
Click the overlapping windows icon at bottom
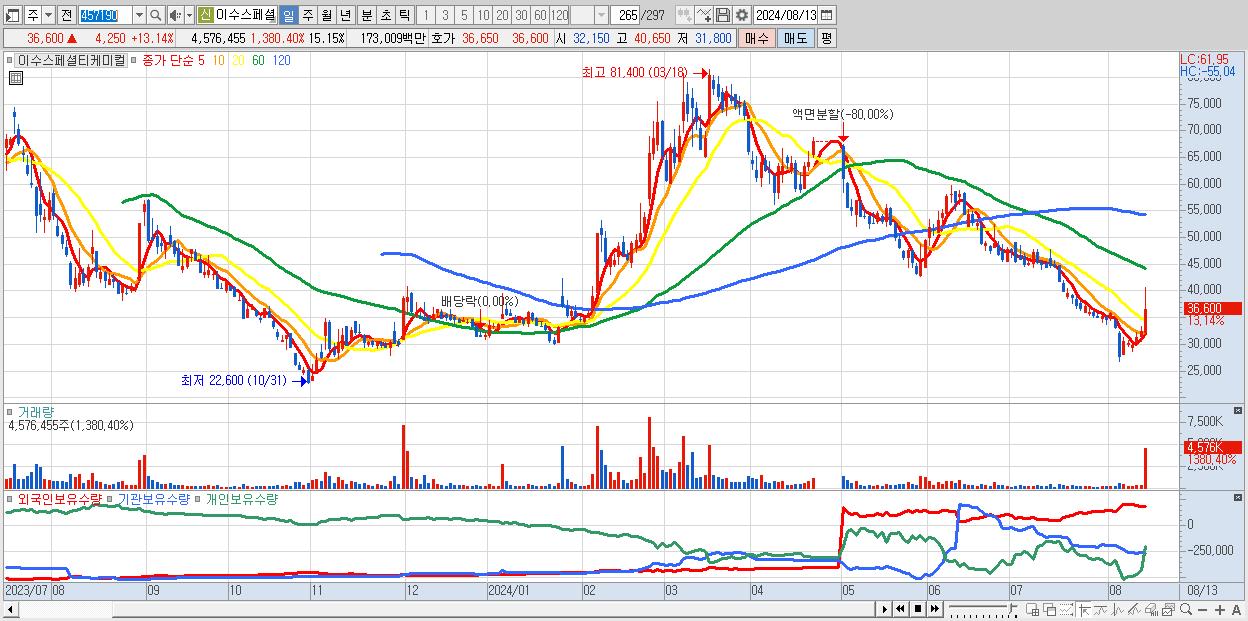pyautogui.click(x=1049, y=610)
